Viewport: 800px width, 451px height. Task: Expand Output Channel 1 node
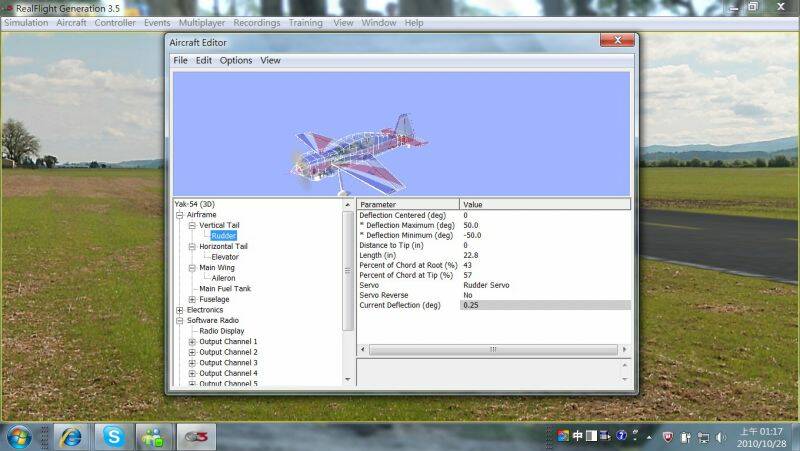192,342
